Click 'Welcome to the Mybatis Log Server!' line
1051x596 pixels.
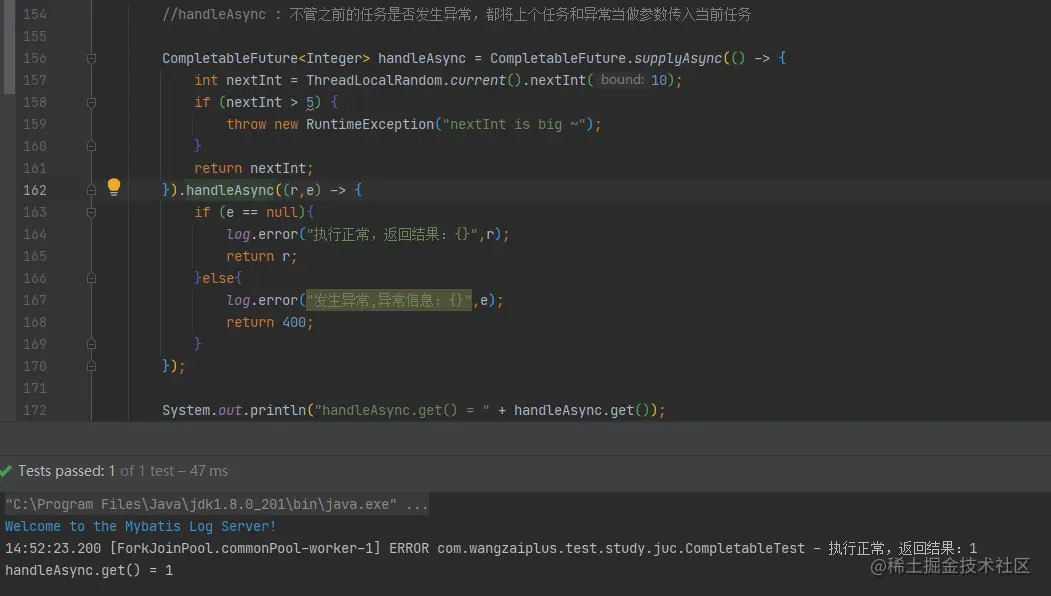[x=141, y=526]
